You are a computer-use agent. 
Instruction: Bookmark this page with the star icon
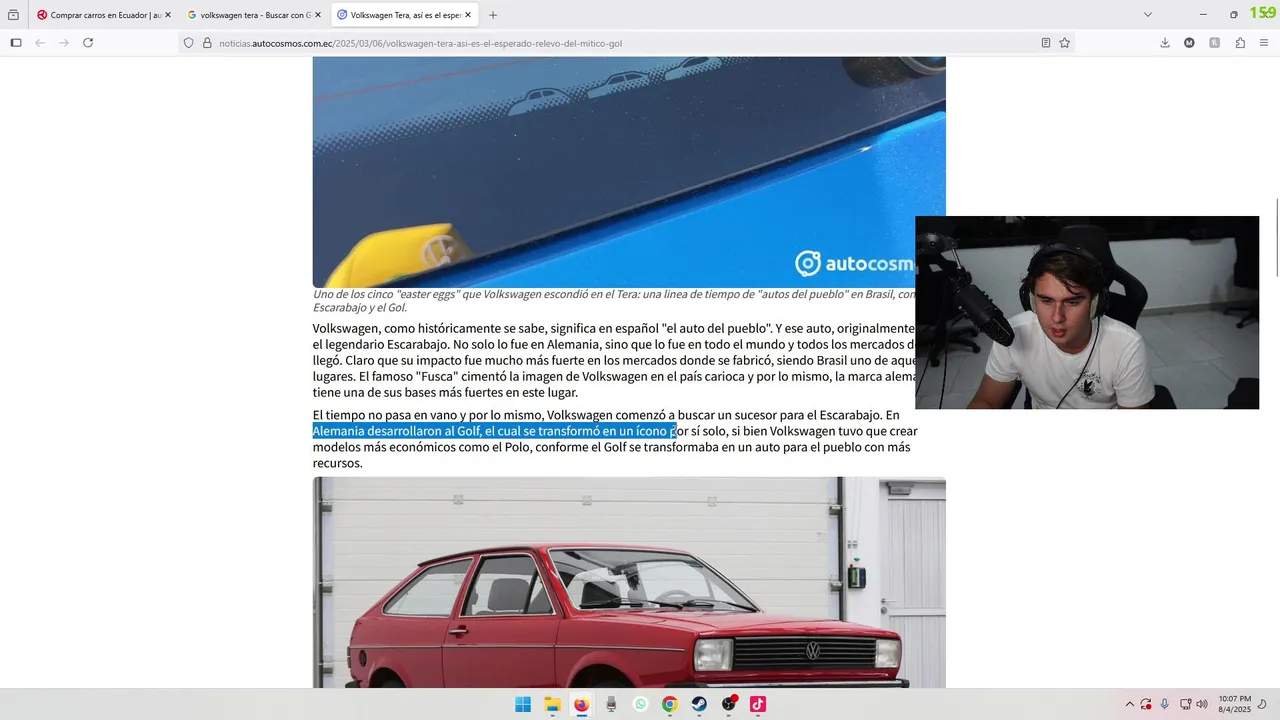[x=1065, y=43]
